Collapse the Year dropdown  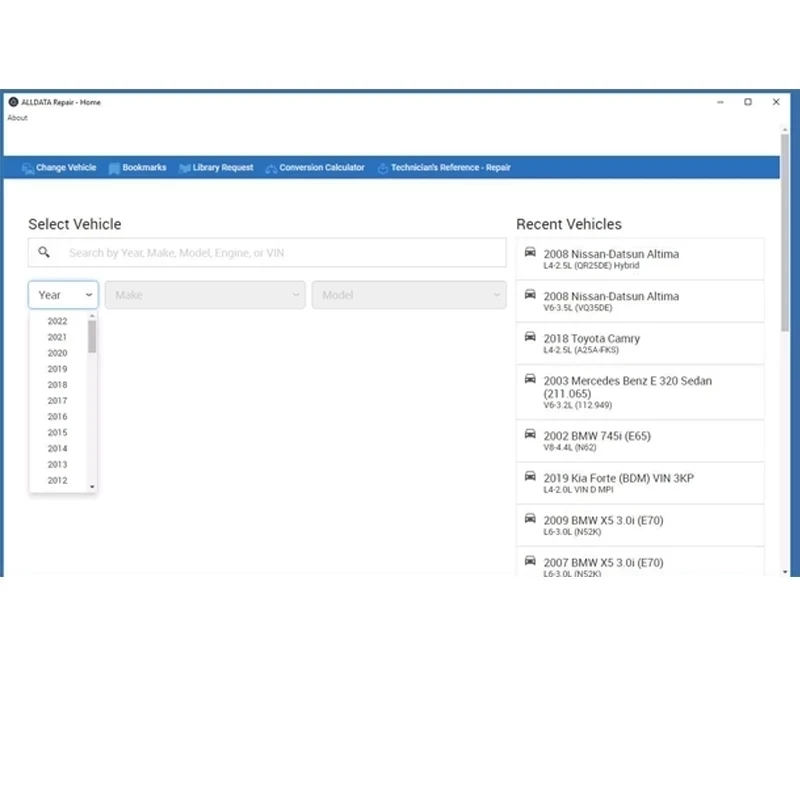pyautogui.click(x=63, y=295)
